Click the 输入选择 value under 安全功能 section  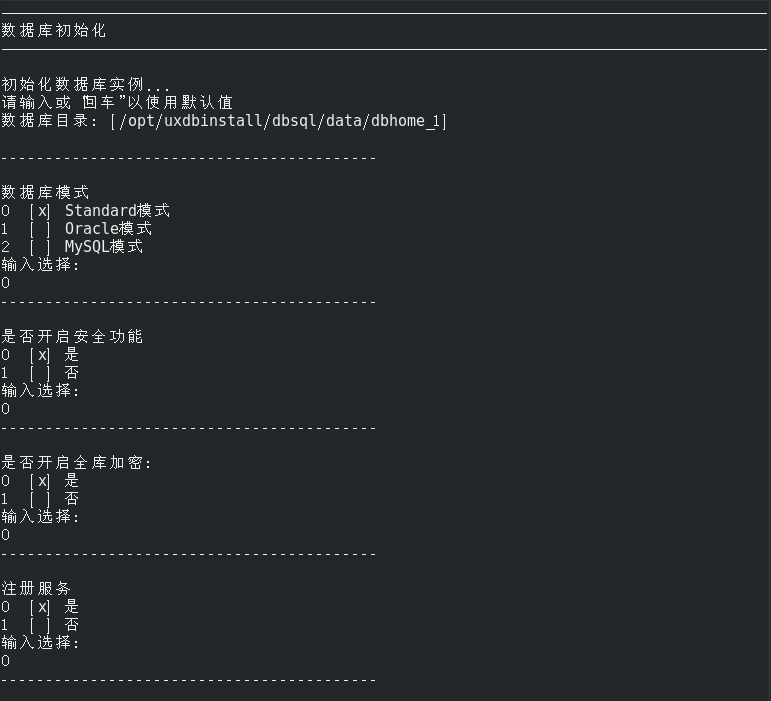(6, 409)
